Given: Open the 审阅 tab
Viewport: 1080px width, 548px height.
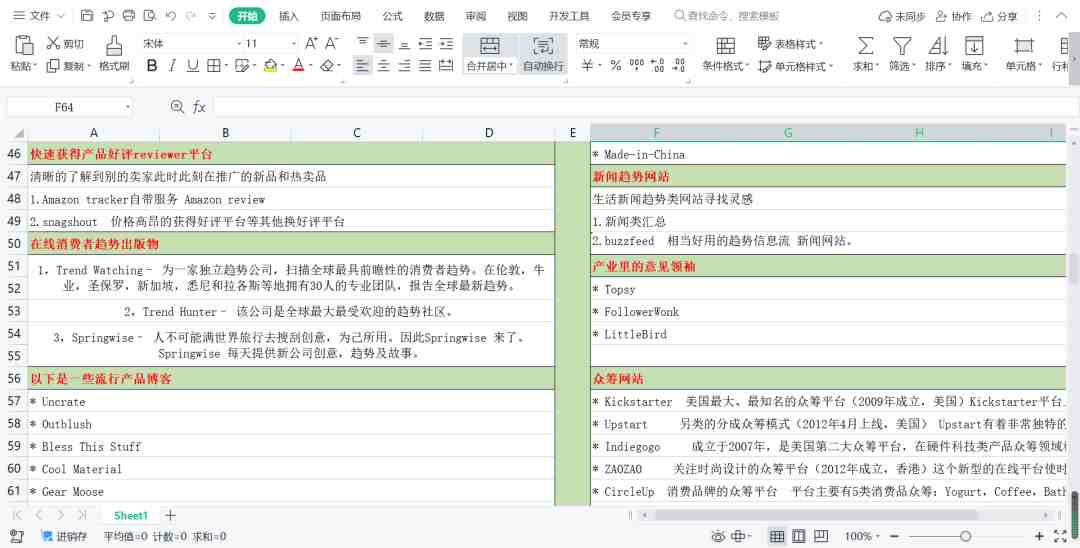Looking at the screenshot, I should coord(475,16).
